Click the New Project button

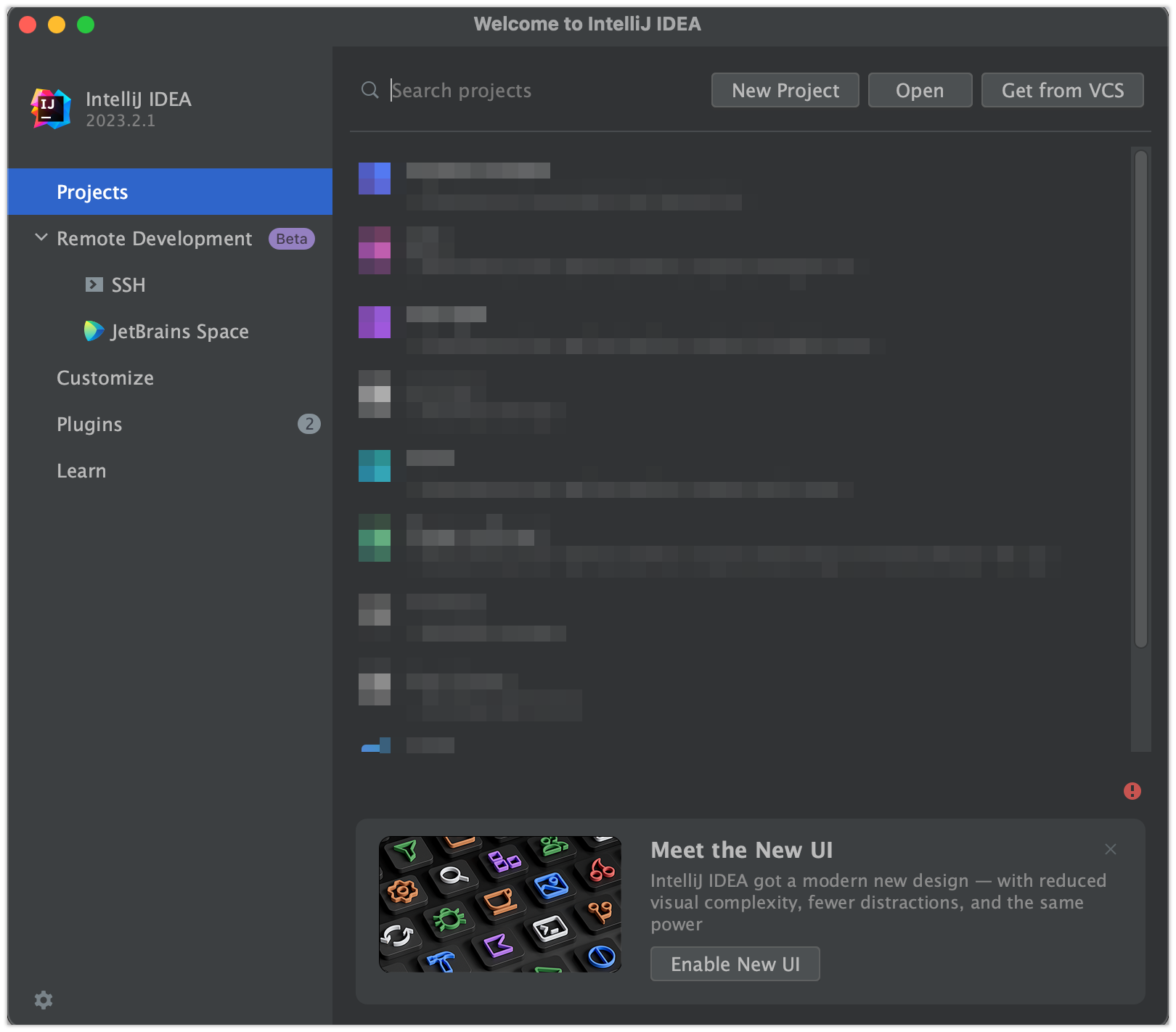pos(785,90)
